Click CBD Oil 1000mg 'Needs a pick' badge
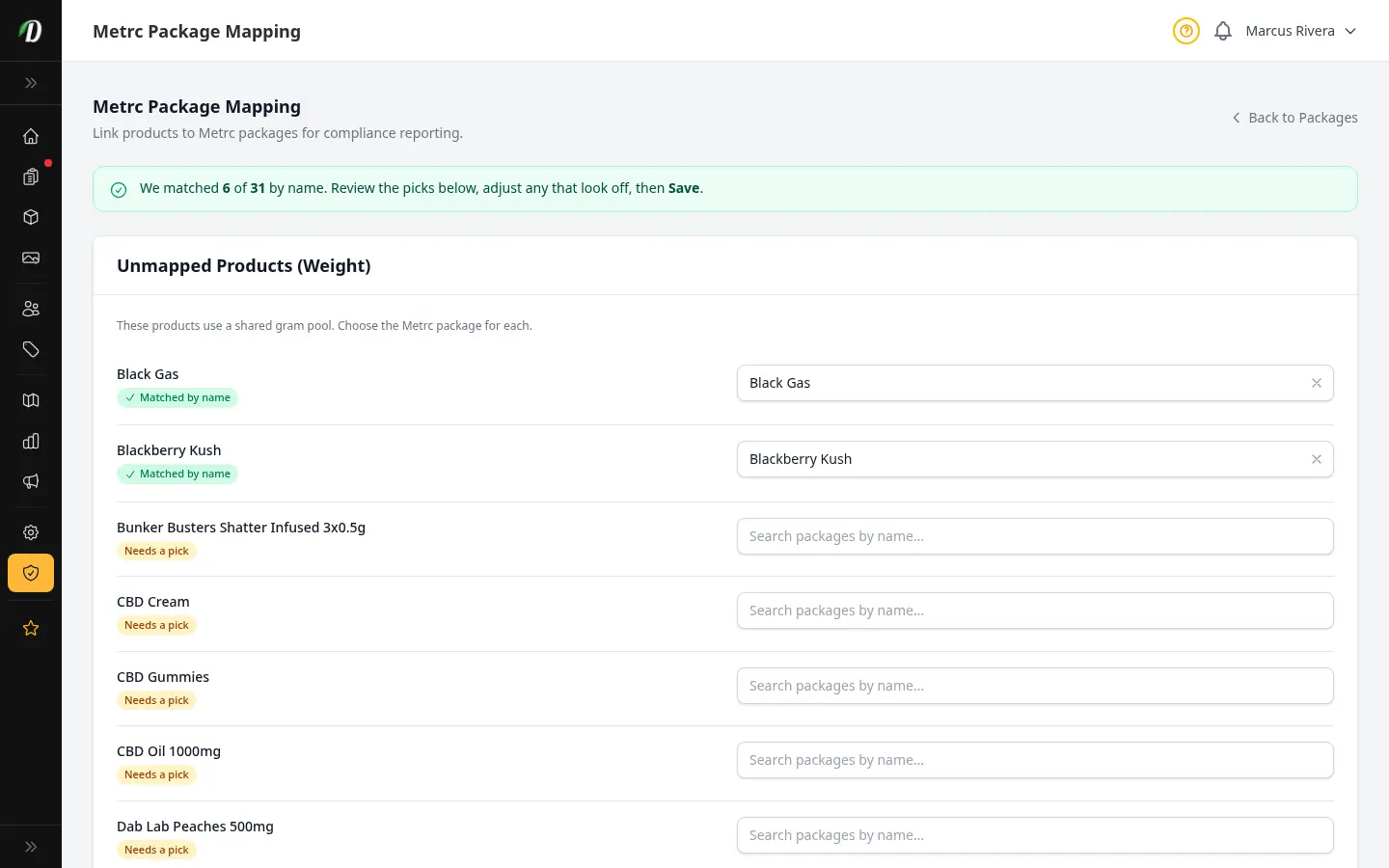This screenshot has height=868, width=1389. pos(156,774)
